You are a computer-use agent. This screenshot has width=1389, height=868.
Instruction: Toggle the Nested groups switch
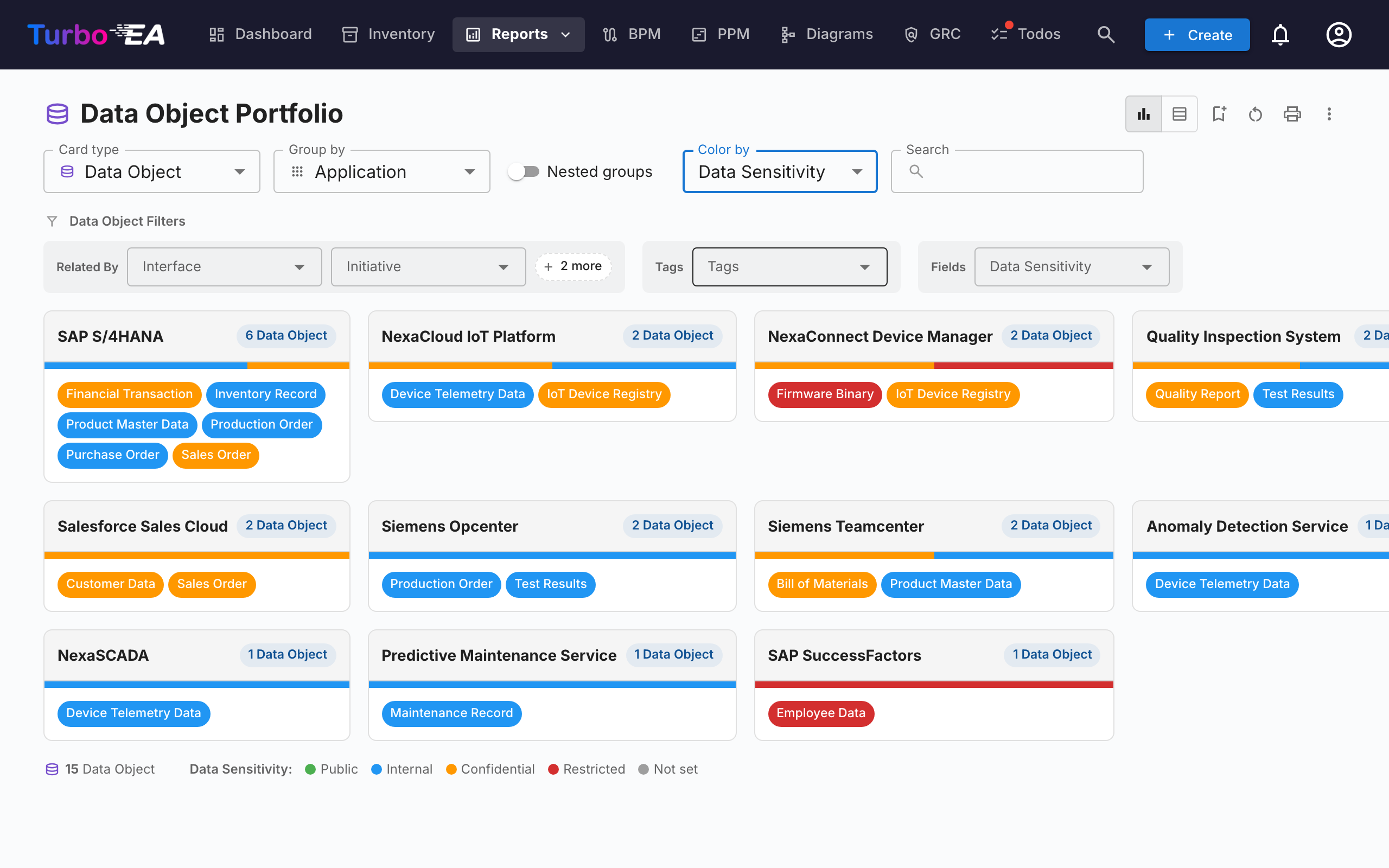click(524, 171)
